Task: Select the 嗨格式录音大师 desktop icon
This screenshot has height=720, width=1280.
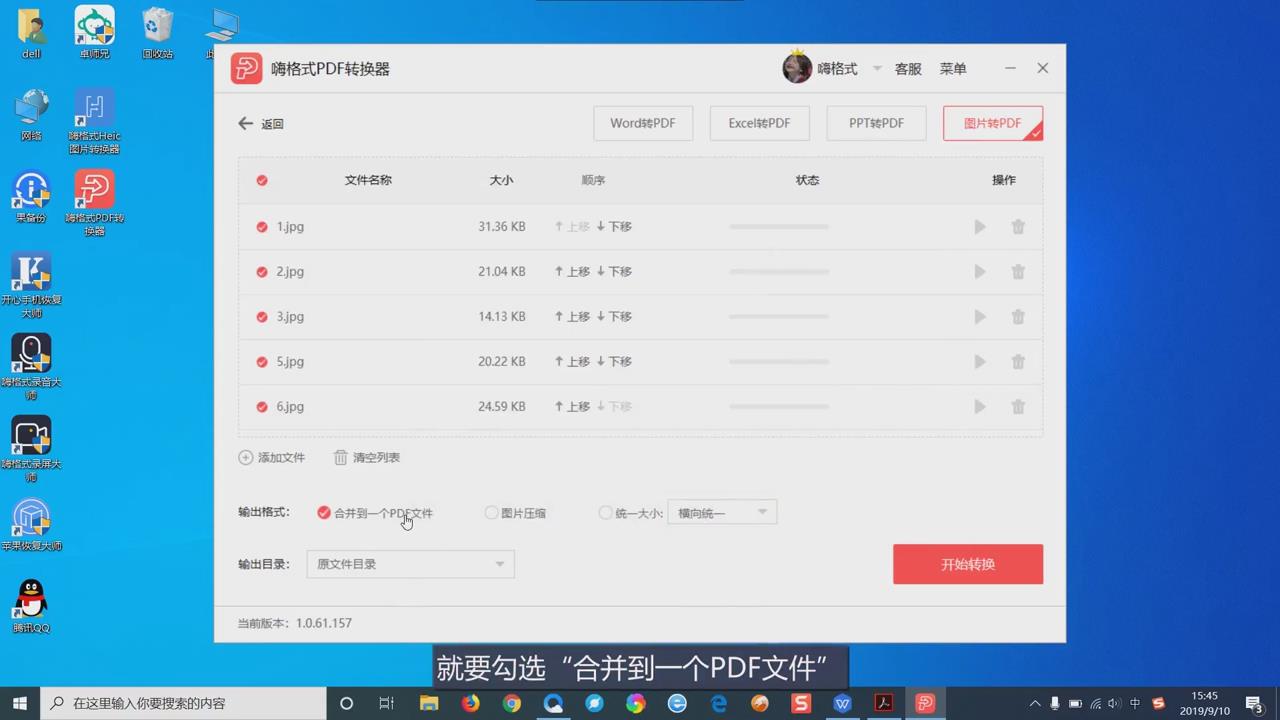Action: [31, 366]
